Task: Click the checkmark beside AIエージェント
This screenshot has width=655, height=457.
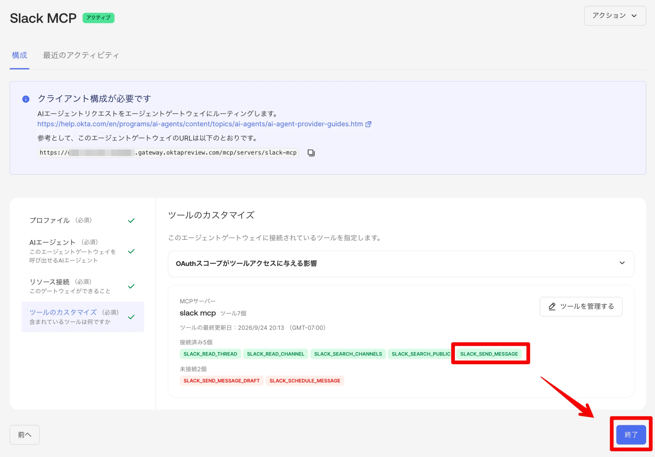Action: [131, 251]
